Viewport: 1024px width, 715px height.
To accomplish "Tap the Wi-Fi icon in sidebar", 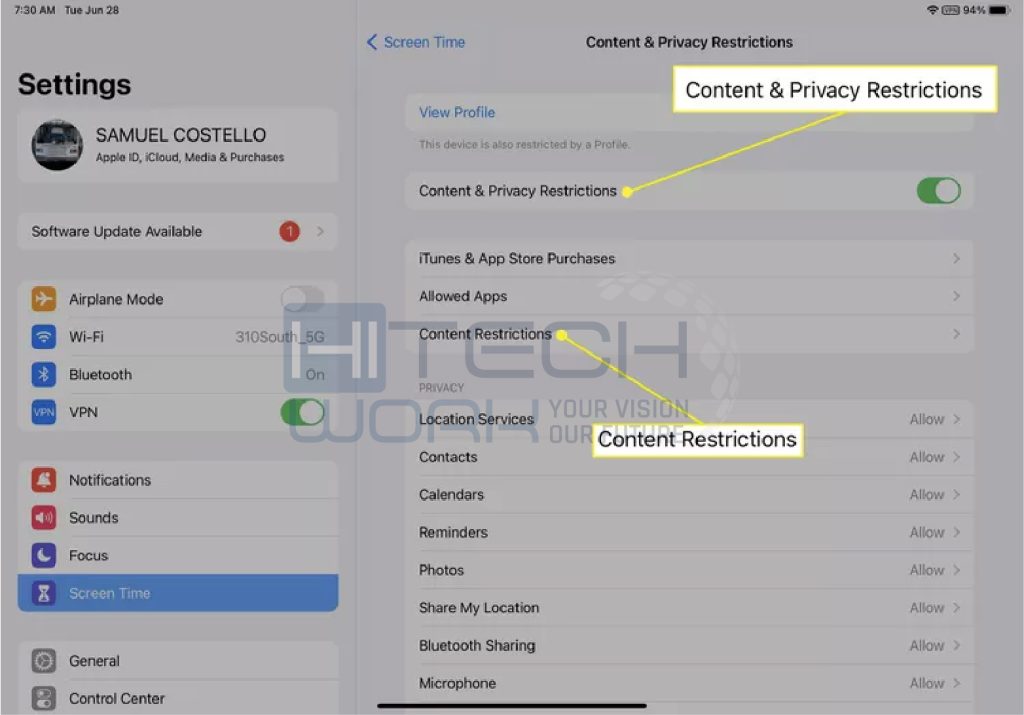I will click(44, 337).
